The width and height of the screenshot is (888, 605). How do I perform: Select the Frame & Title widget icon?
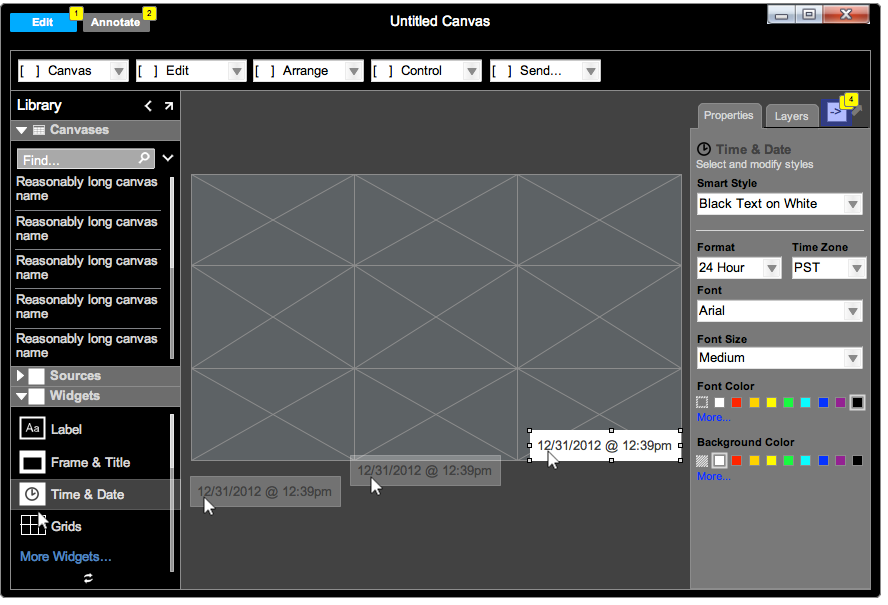tap(32, 462)
